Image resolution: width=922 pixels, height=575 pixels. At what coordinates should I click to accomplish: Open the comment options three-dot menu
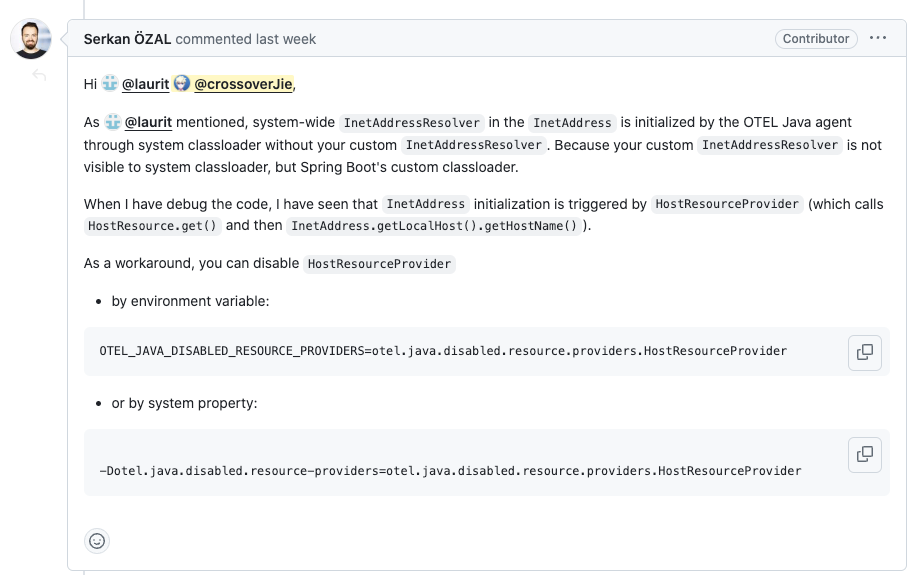(878, 39)
